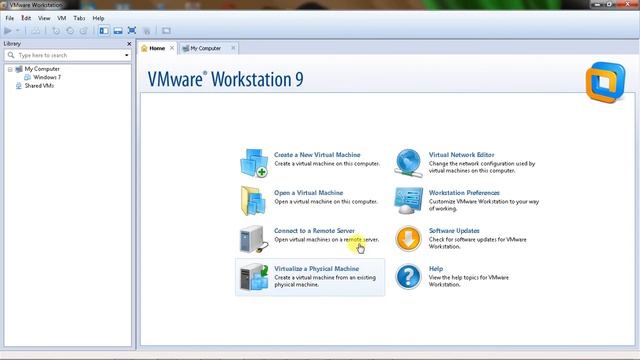Click the Virtual Network Editor link
This screenshot has height=360, width=640.
(461, 155)
